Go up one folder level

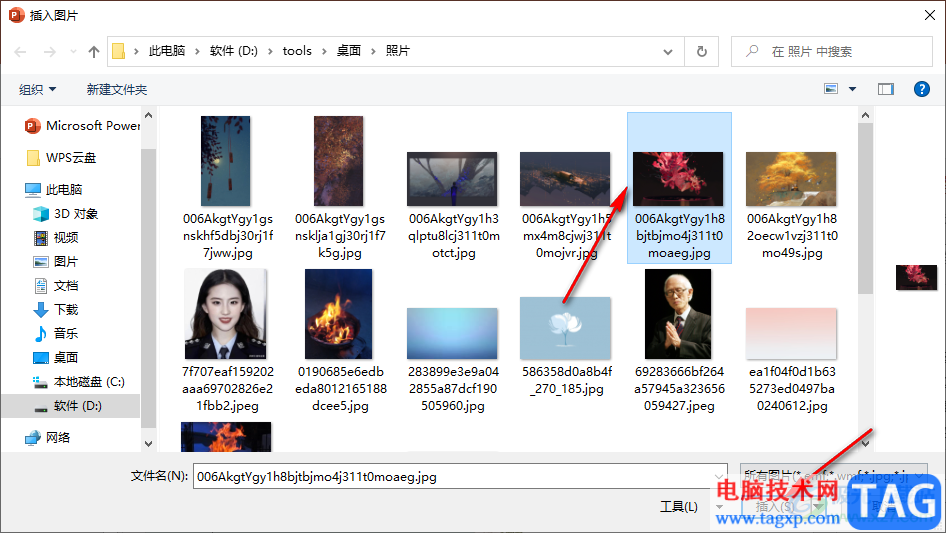(94, 52)
